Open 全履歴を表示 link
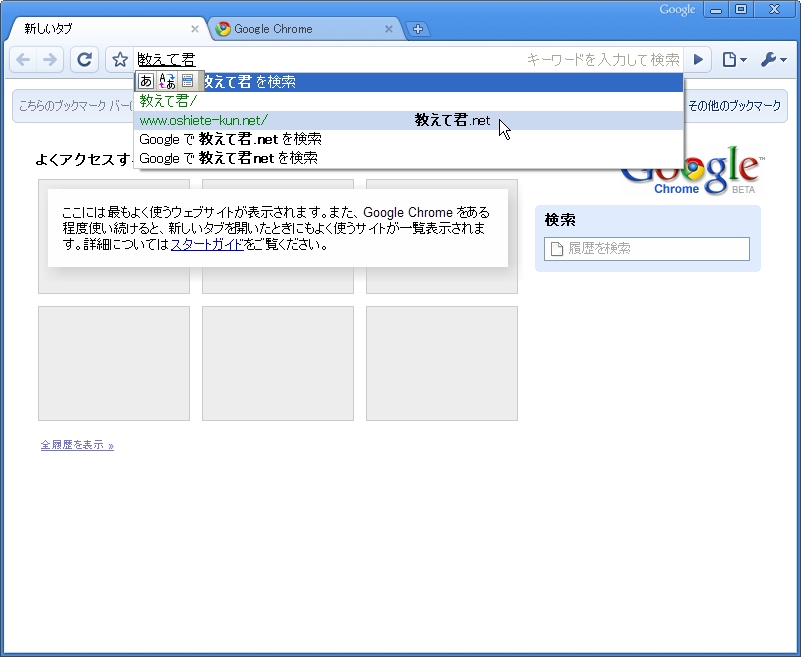This screenshot has width=801, height=657. [x=77, y=445]
